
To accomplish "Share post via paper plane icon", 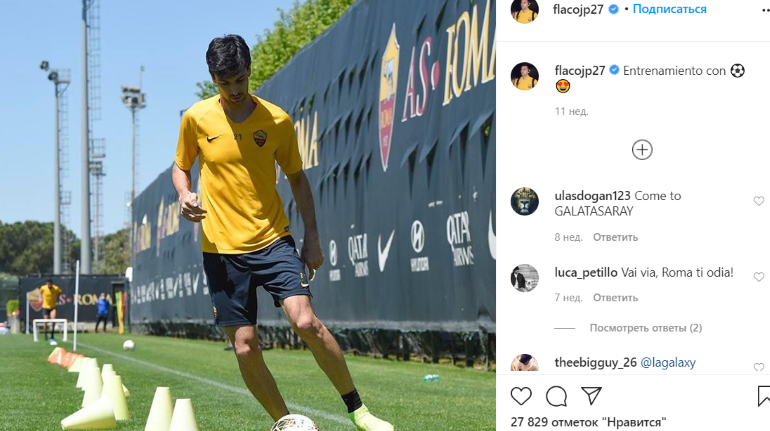I will [x=592, y=396].
